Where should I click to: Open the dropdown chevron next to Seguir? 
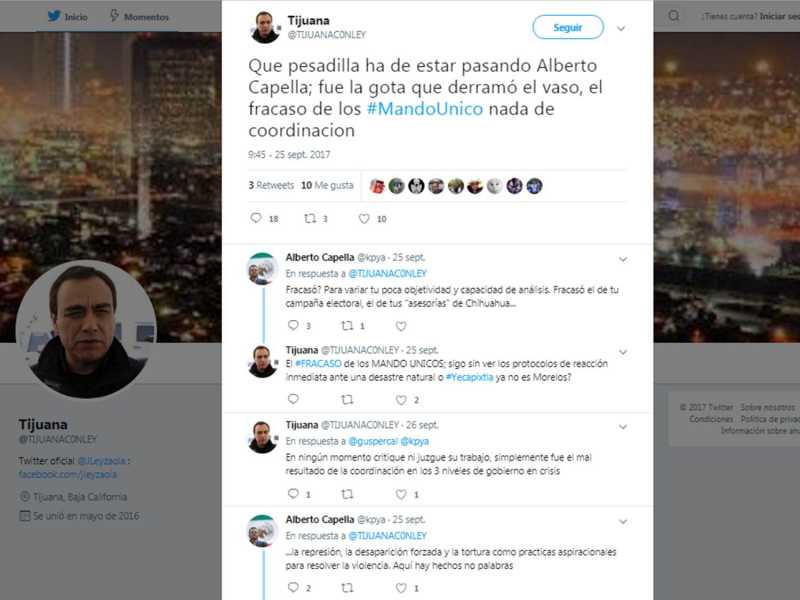pos(621,29)
